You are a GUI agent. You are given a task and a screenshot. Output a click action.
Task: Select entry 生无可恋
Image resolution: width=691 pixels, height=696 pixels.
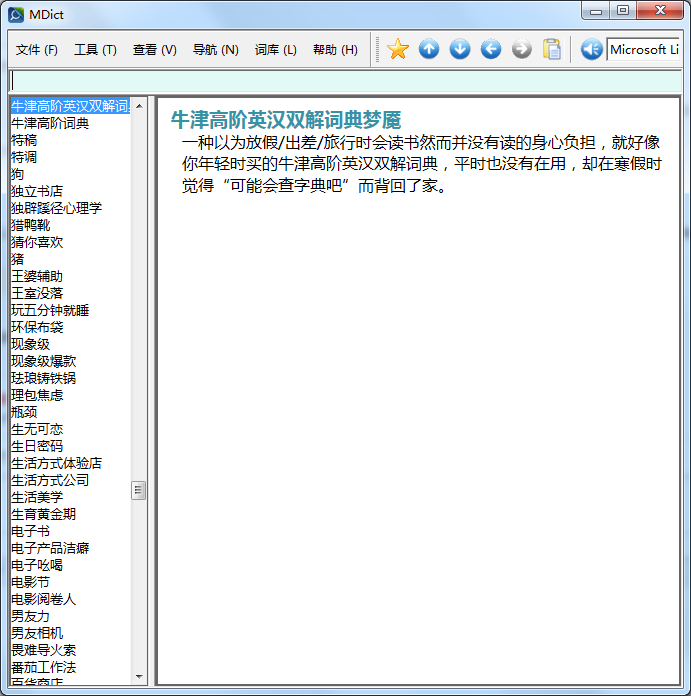37,429
